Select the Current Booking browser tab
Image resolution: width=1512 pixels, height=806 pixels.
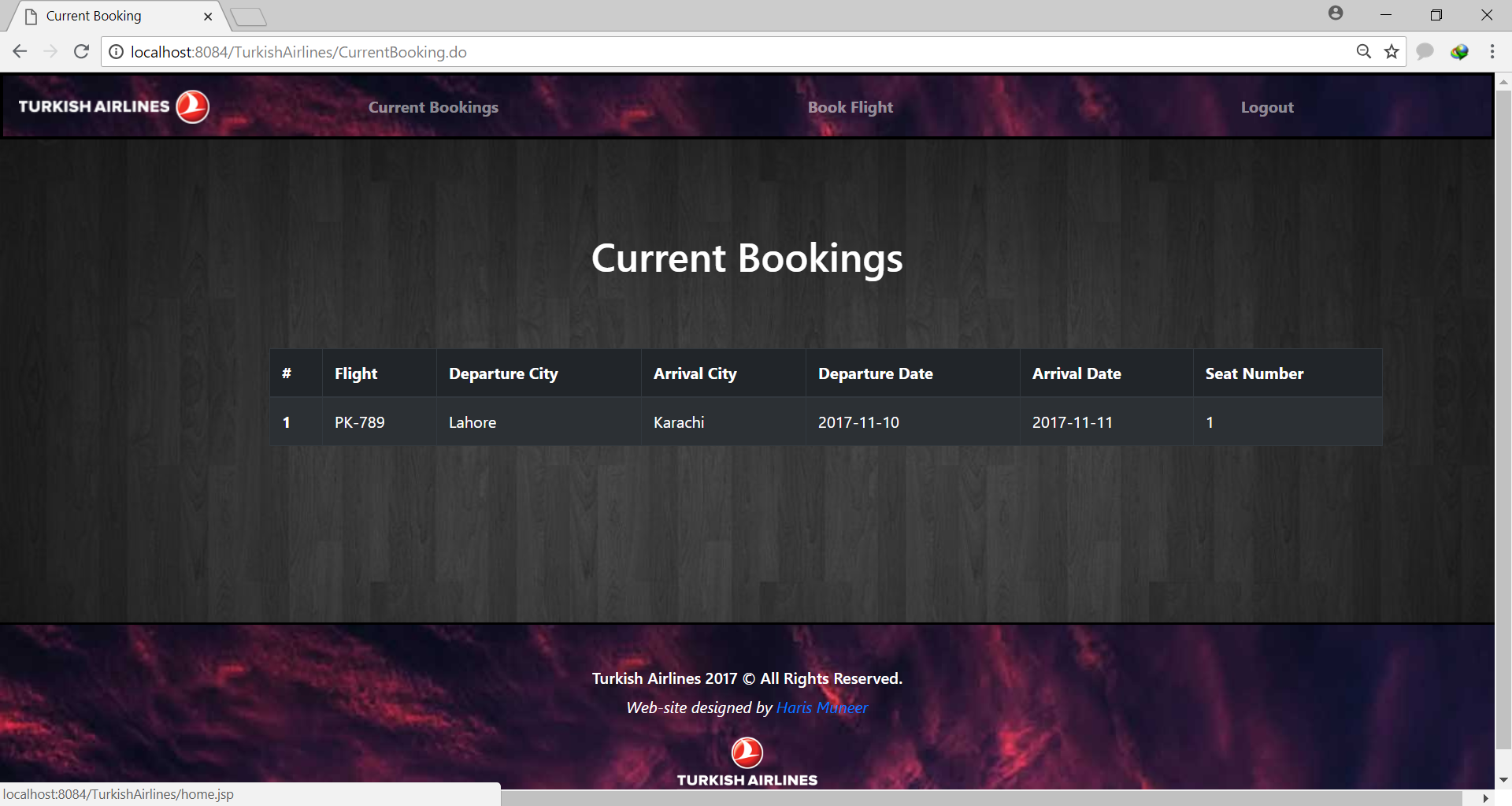tap(118, 16)
